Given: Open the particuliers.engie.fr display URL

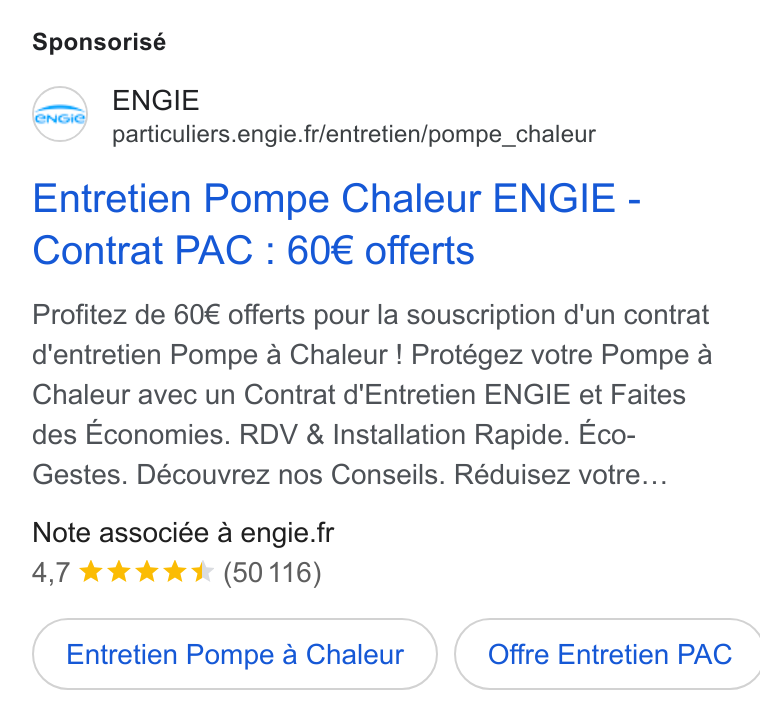Looking at the screenshot, I should pyautogui.click(x=354, y=135).
